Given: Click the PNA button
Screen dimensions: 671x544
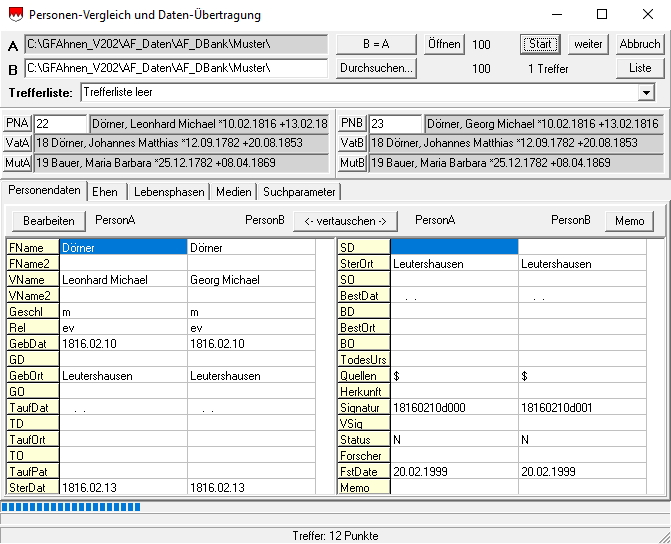Looking at the screenshot, I should [17, 123].
